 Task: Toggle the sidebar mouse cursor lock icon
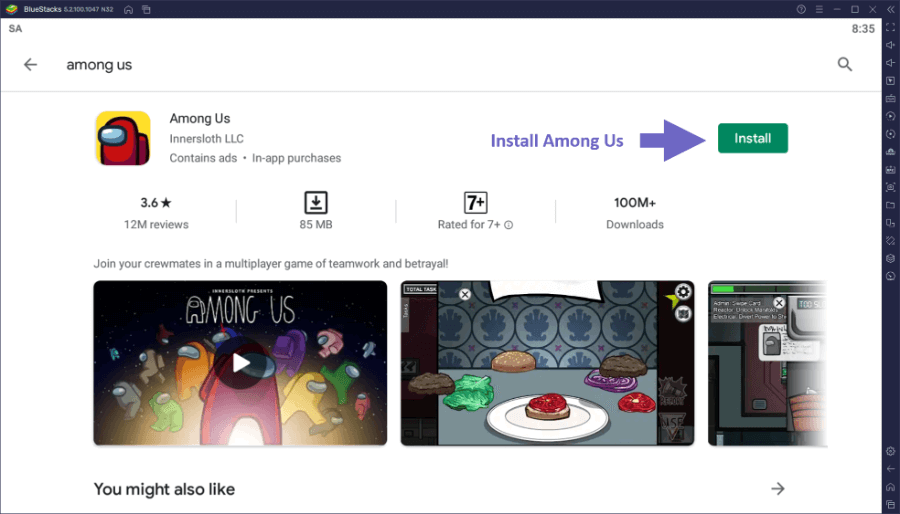point(890,81)
